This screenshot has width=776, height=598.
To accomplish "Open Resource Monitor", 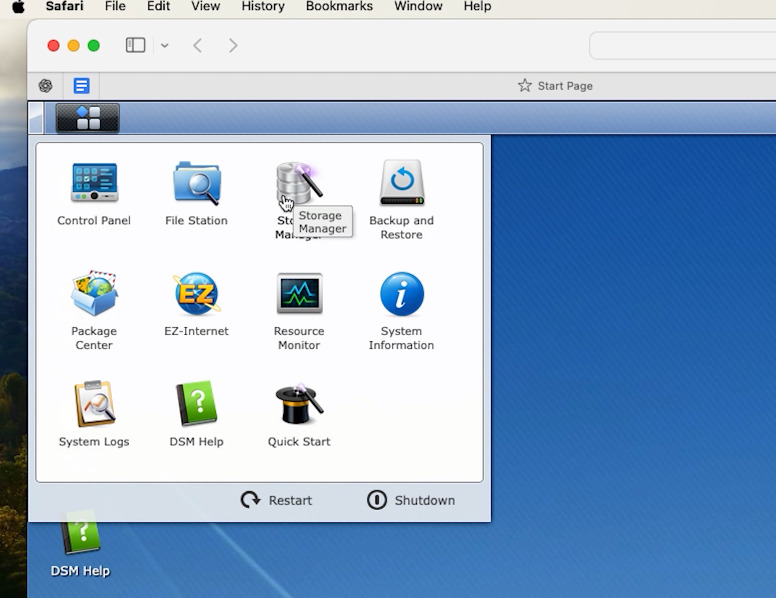I will (299, 311).
